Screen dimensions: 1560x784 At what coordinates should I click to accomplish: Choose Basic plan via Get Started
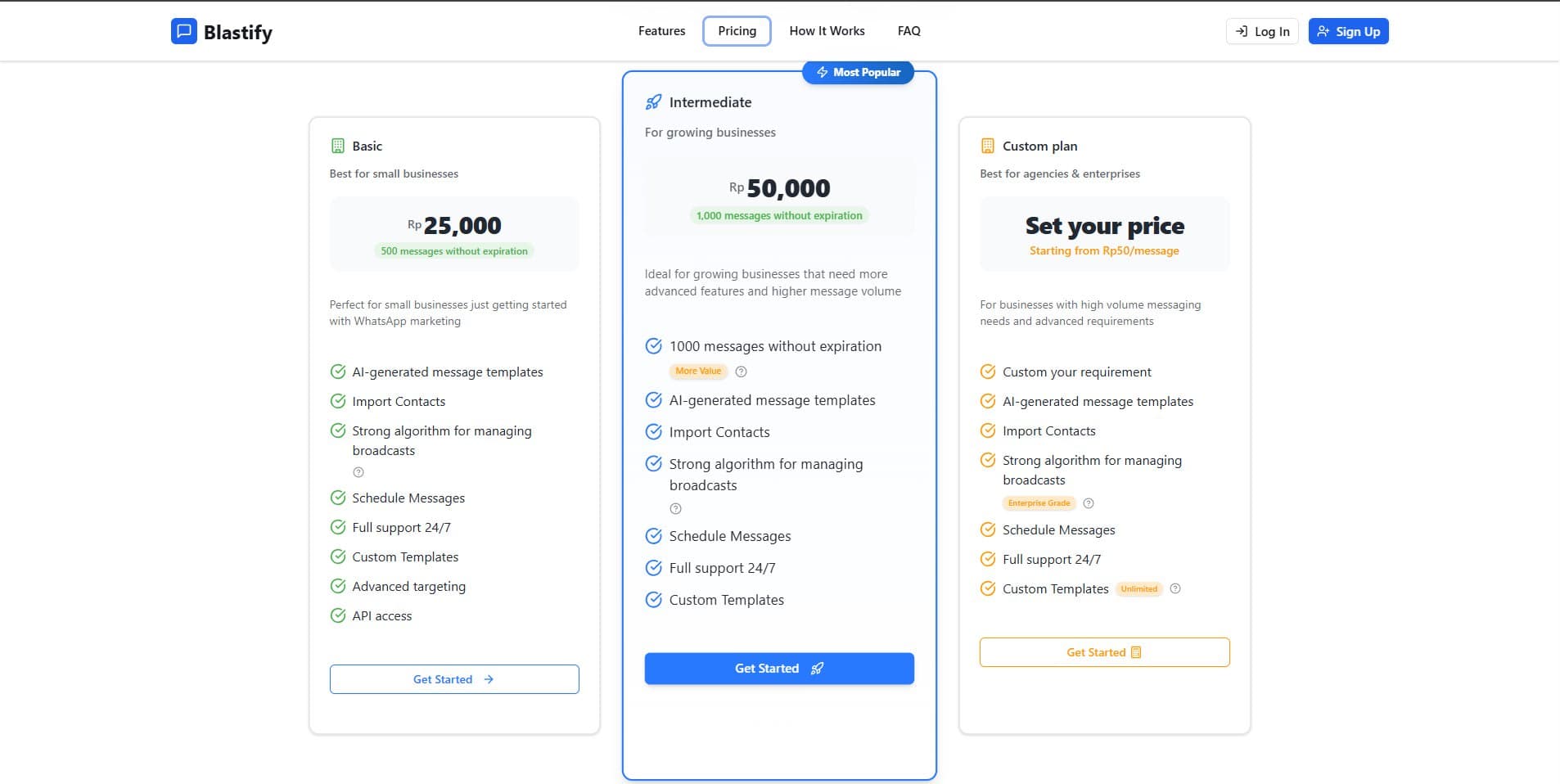tap(454, 679)
